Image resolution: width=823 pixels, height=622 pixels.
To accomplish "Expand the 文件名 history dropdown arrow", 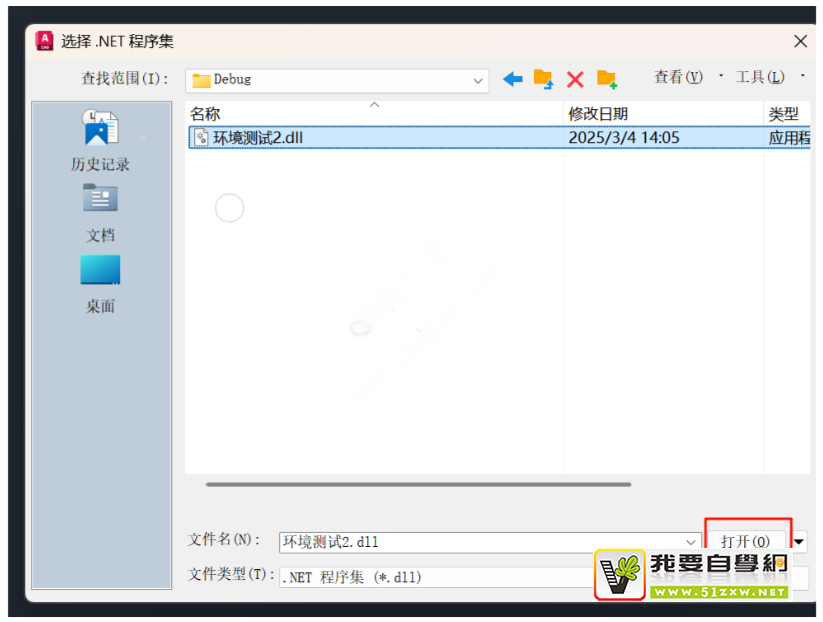I will 690,543.
